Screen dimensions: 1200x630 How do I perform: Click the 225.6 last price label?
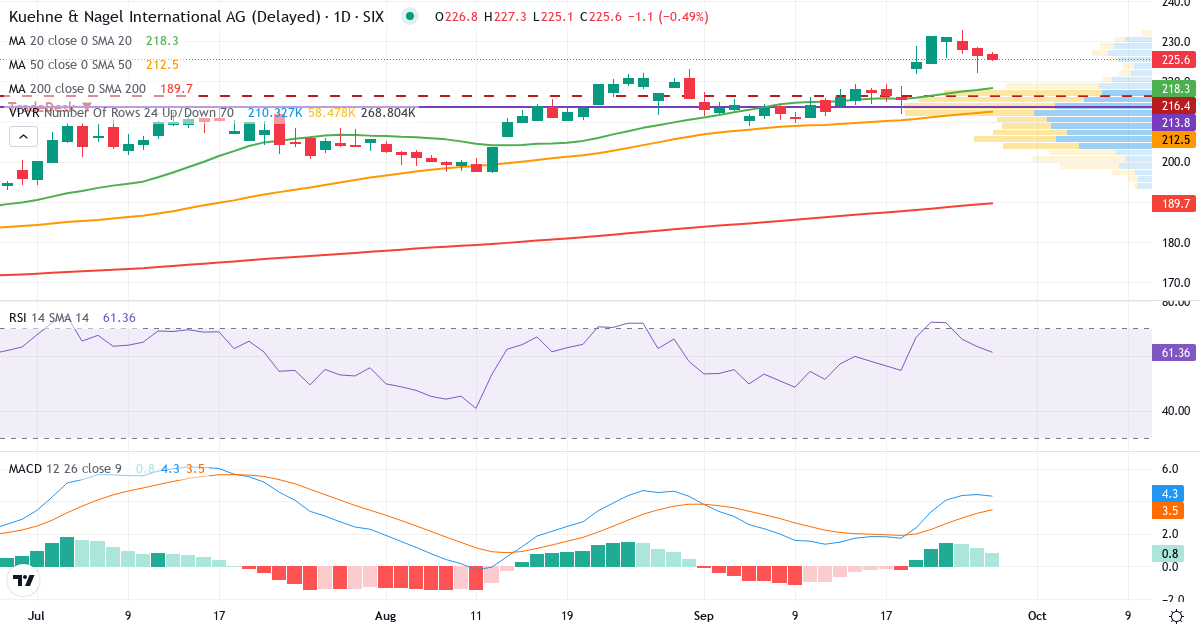pos(1176,59)
